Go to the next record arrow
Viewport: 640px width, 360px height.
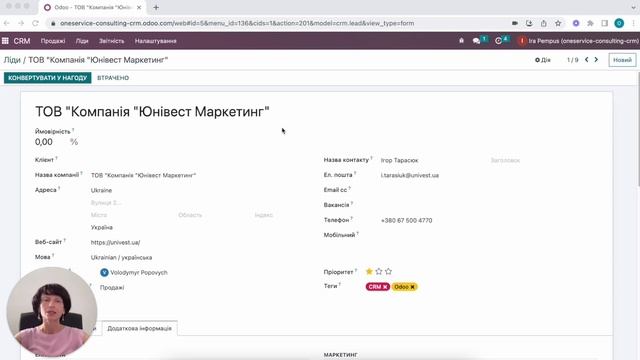click(596, 60)
